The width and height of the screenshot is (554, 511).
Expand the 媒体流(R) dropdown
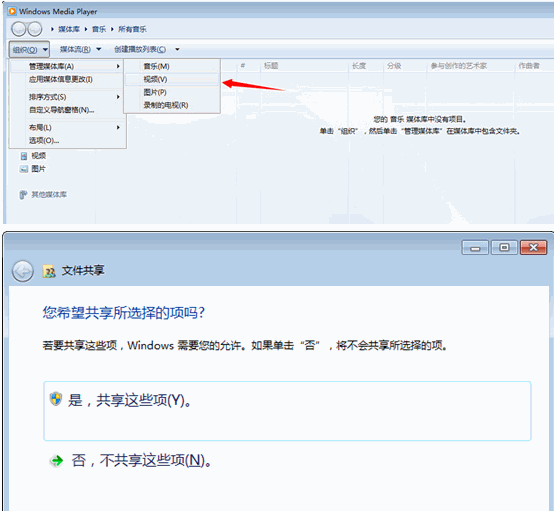(81, 49)
